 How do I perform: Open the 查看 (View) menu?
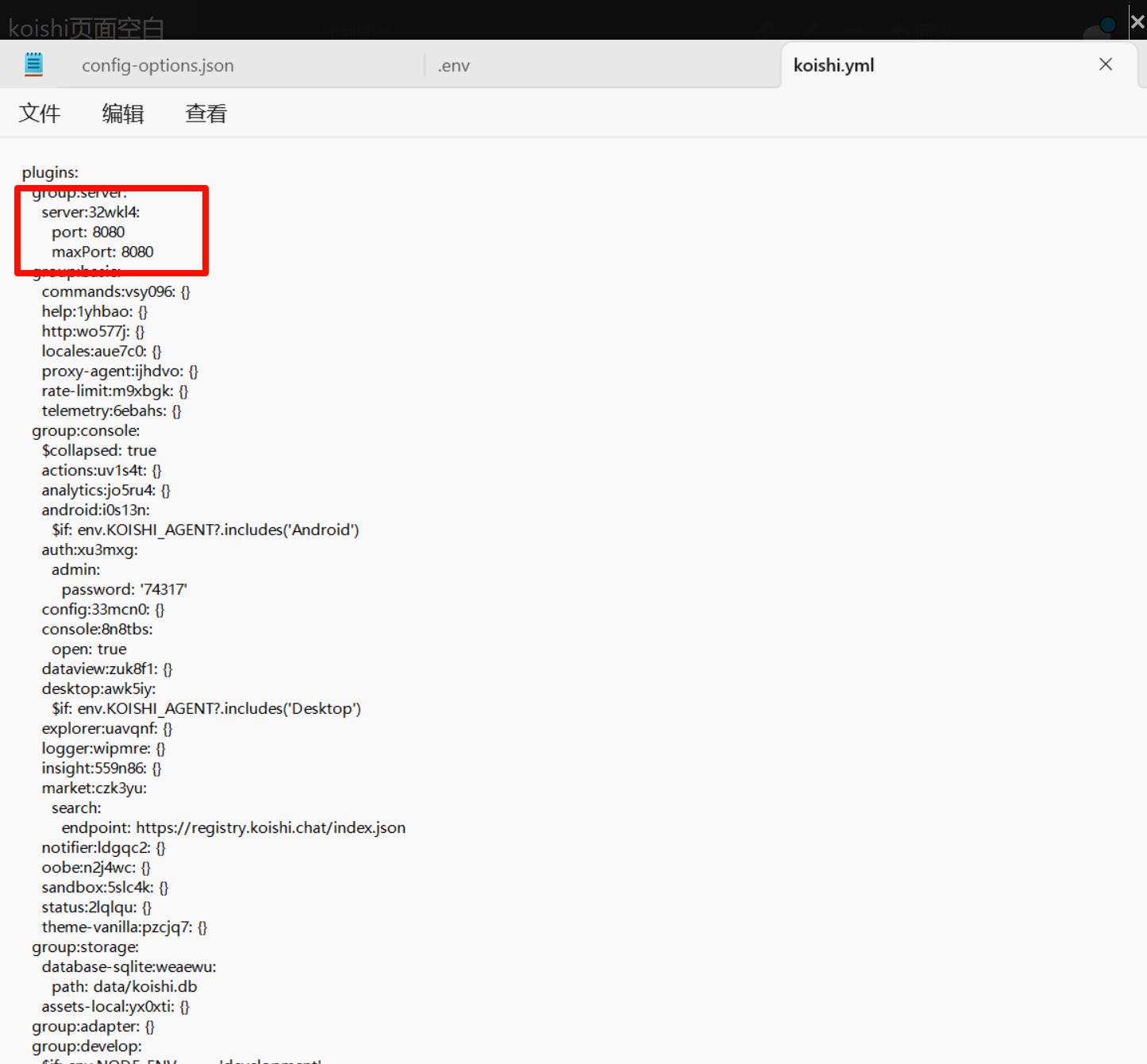point(206,114)
